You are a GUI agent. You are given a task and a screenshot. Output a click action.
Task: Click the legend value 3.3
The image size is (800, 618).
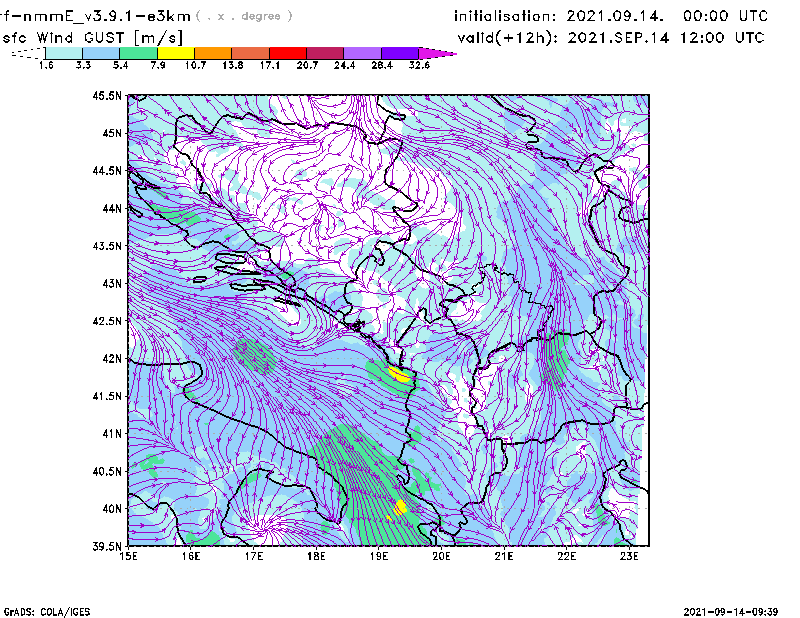(x=83, y=65)
